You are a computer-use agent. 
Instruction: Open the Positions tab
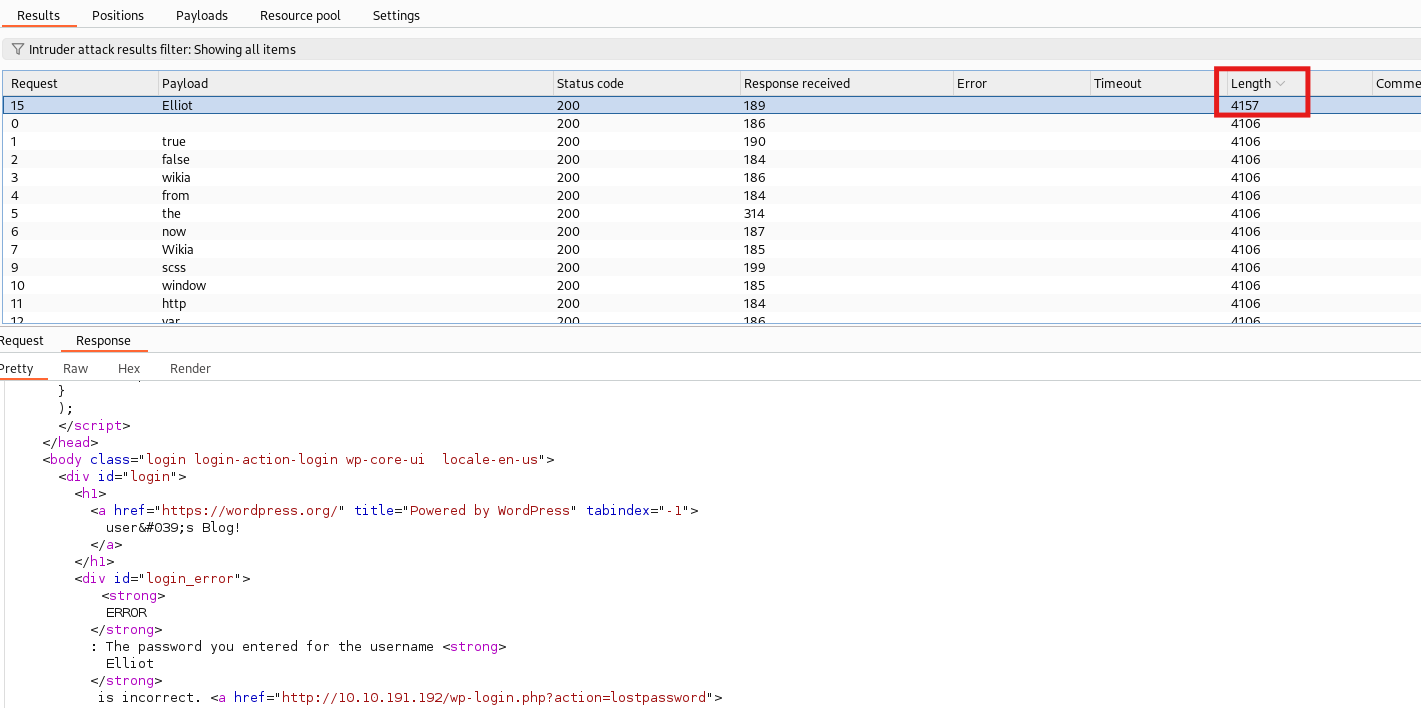(118, 15)
